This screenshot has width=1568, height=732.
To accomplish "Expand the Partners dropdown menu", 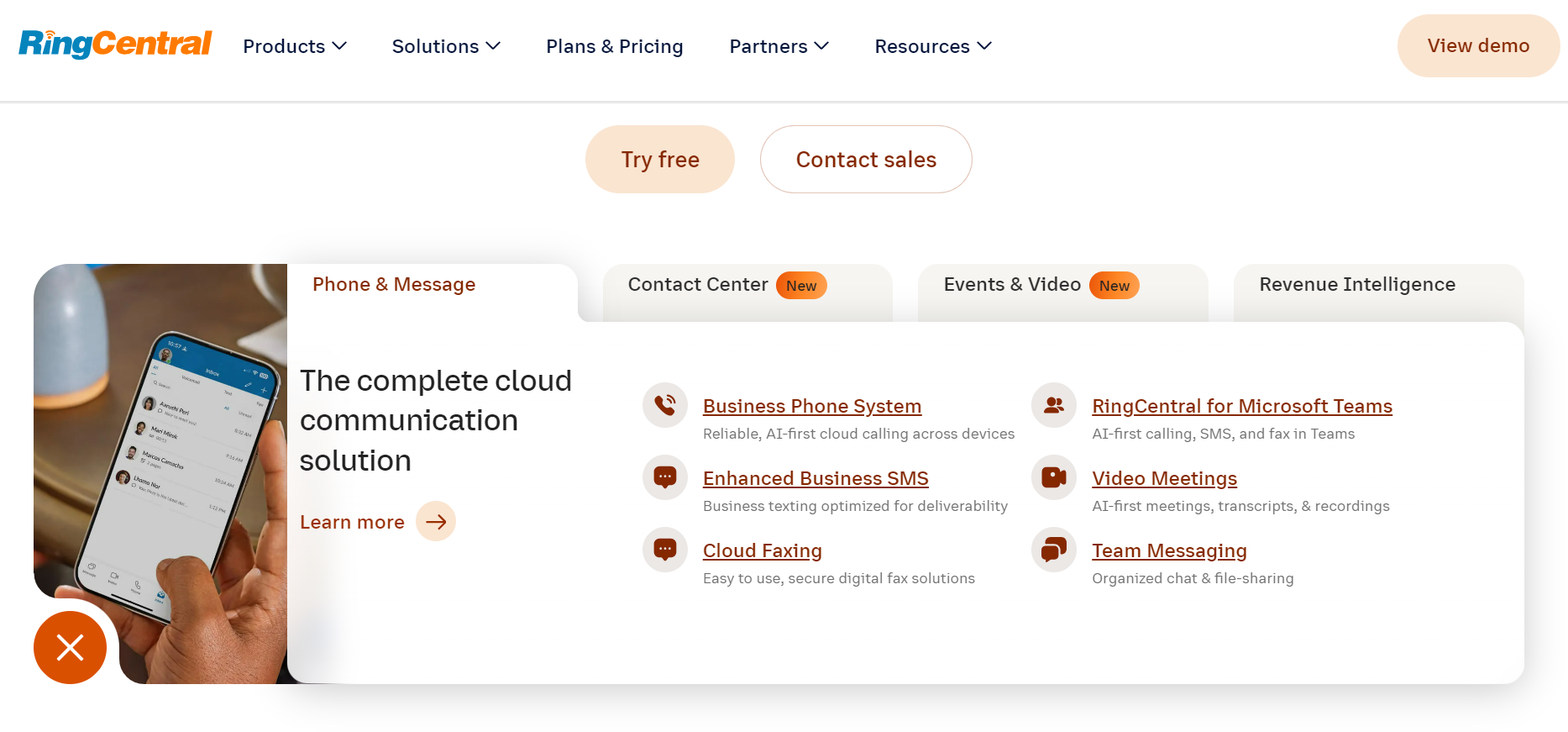I will [779, 46].
